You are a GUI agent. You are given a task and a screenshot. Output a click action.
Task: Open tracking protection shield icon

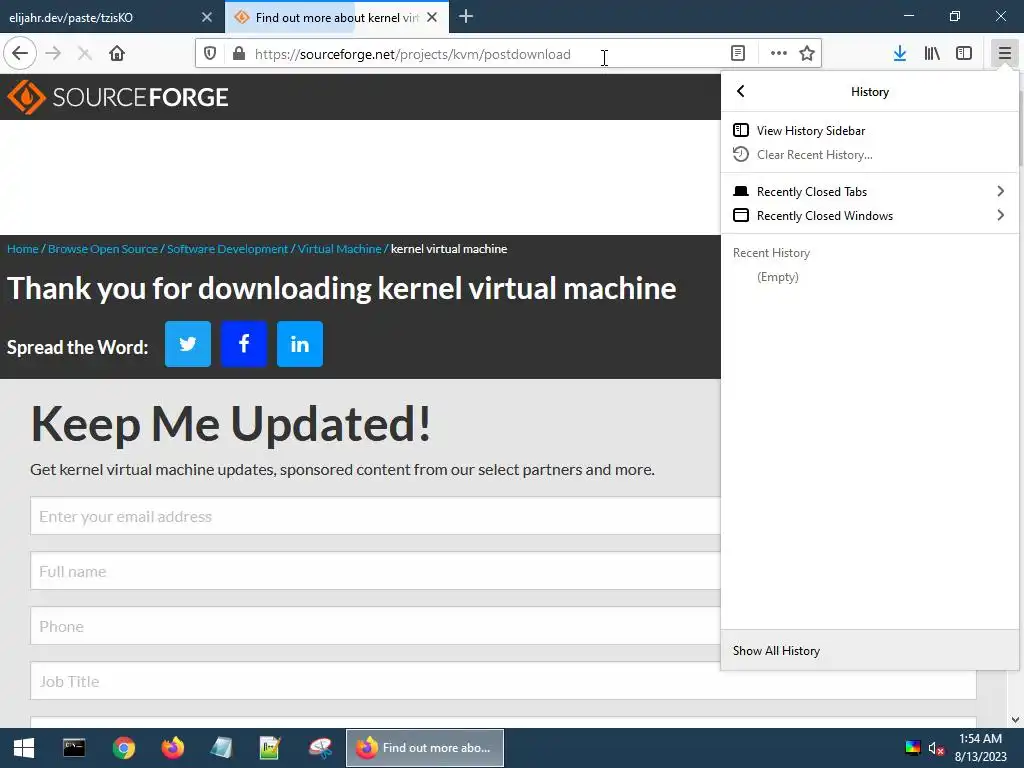(210, 54)
